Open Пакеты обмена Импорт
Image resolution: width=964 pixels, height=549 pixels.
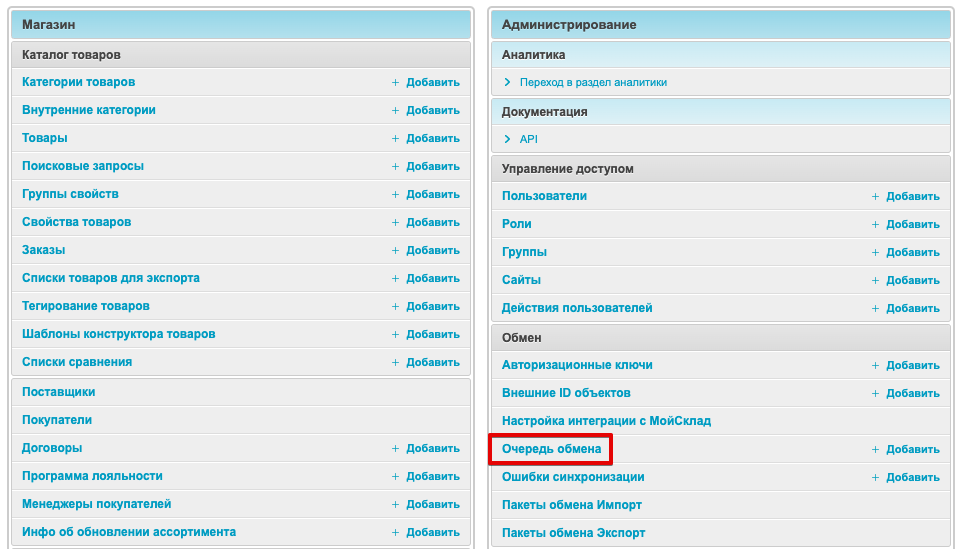(572, 505)
